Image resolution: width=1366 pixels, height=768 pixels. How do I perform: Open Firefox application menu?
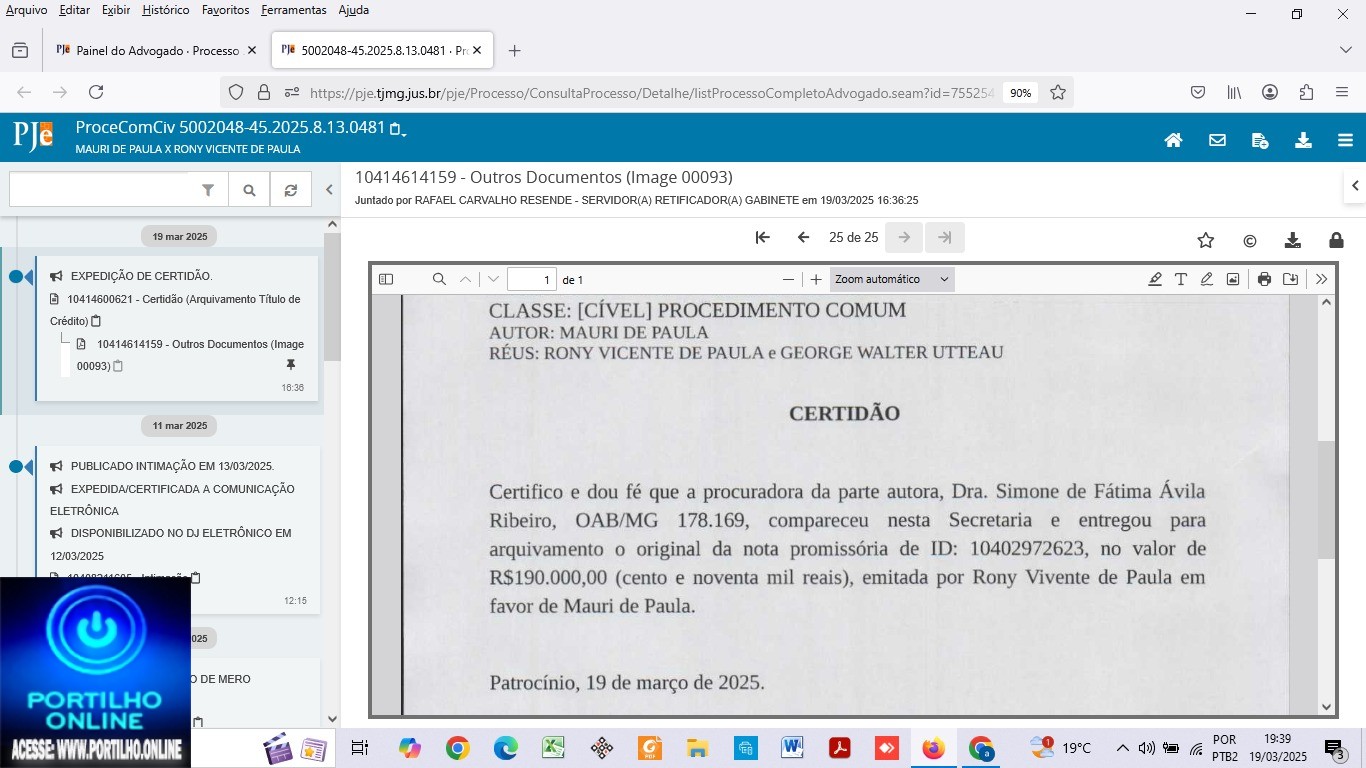(1342, 92)
